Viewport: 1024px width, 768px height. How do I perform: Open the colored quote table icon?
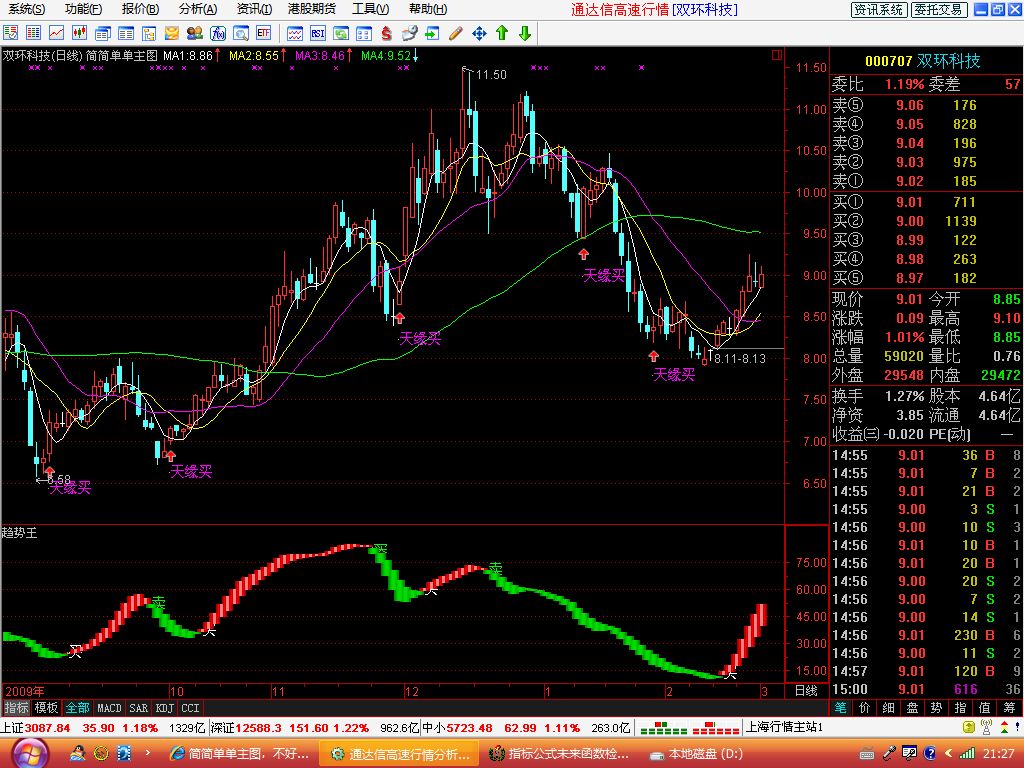(x=33, y=33)
